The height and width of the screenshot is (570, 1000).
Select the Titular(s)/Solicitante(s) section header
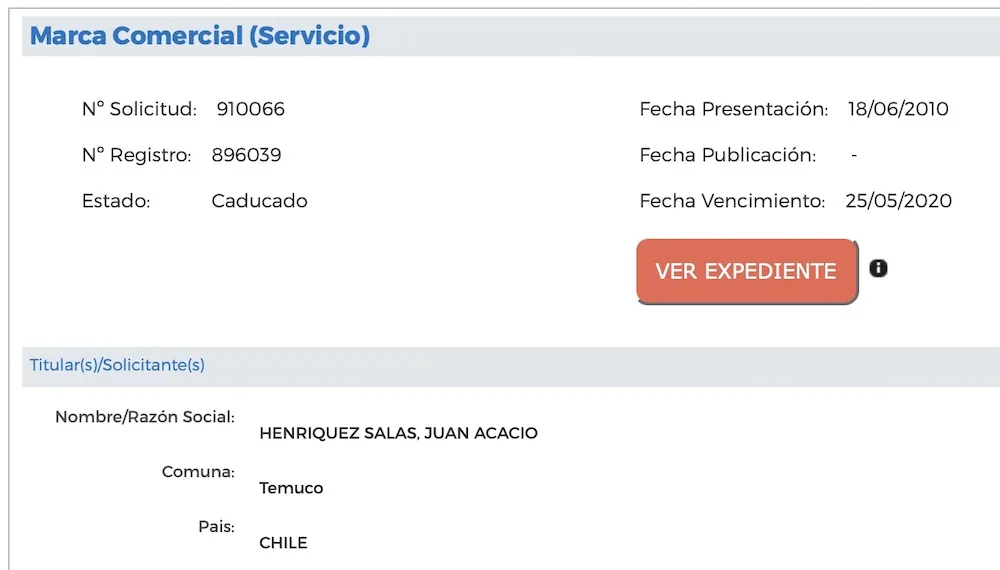click(117, 365)
